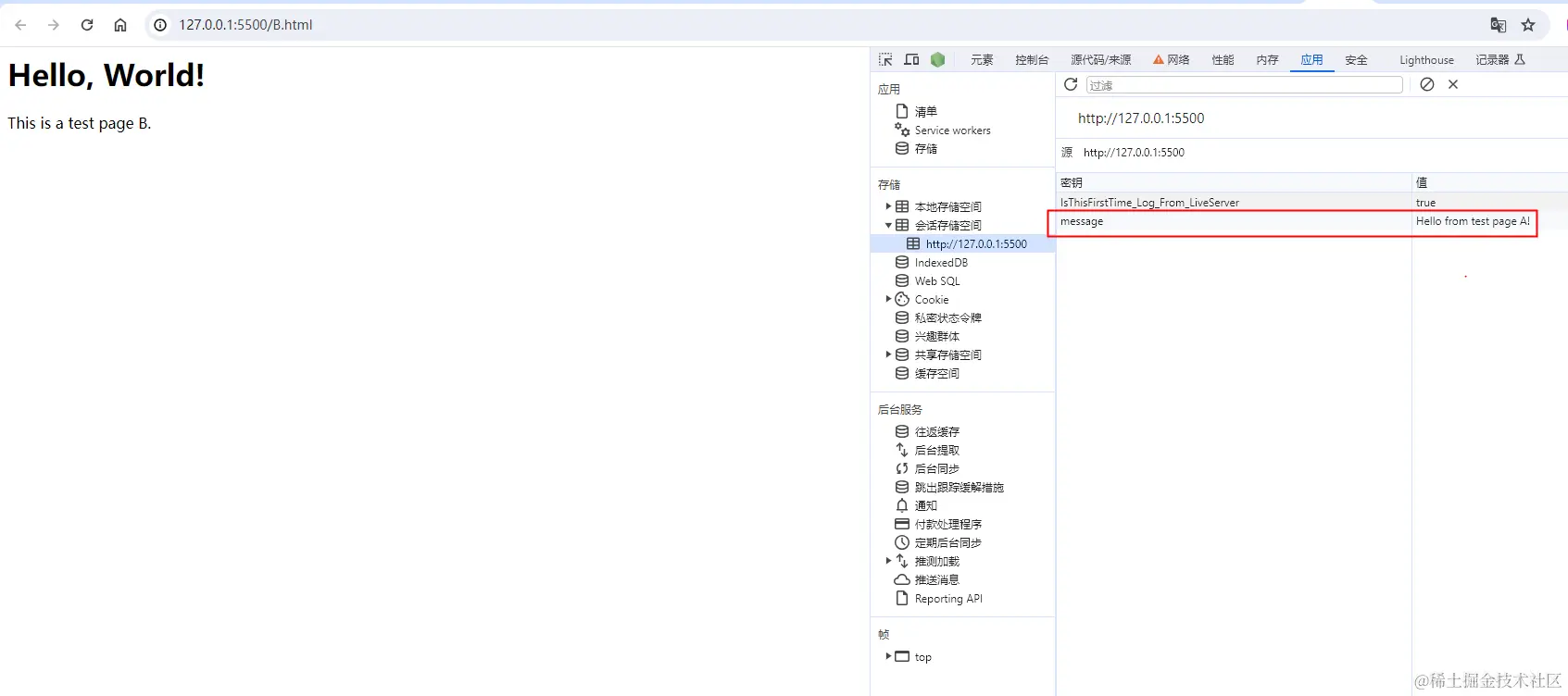
Task: Switch to the 内存 (Memory) tab
Action: [x=1267, y=60]
